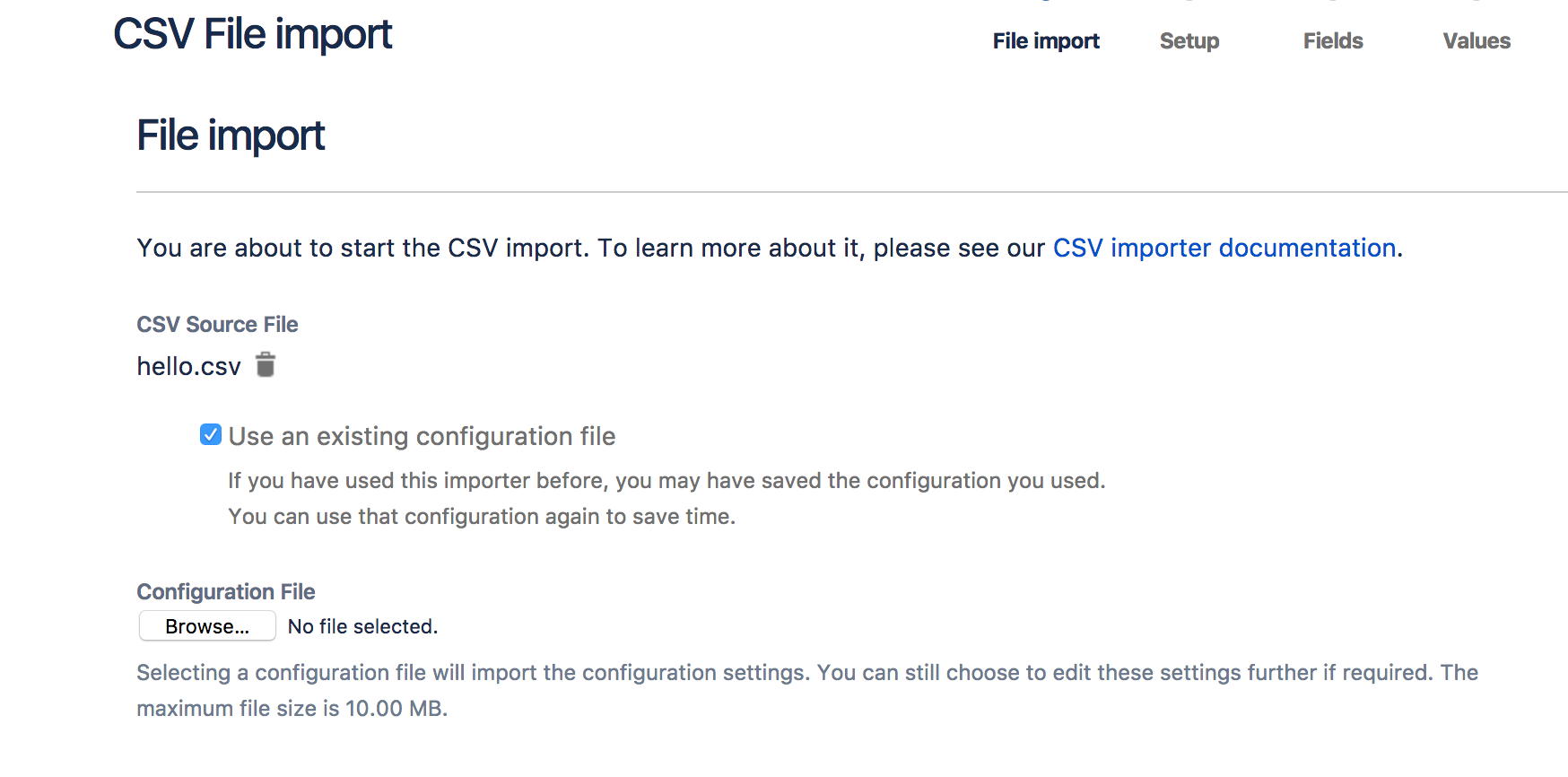Image resolution: width=1568 pixels, height=777 pixels.
Task: Click the 'If you have used this importer before' hint
Action: [x=666, y=481]
